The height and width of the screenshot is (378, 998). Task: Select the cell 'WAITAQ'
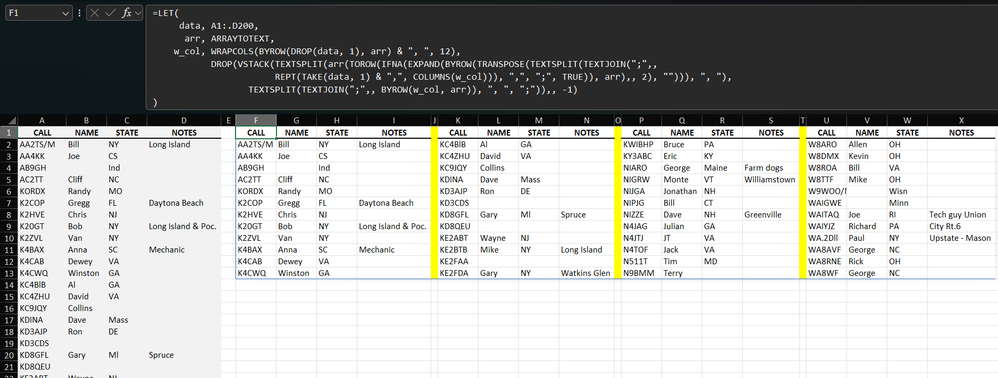(826, 214)
